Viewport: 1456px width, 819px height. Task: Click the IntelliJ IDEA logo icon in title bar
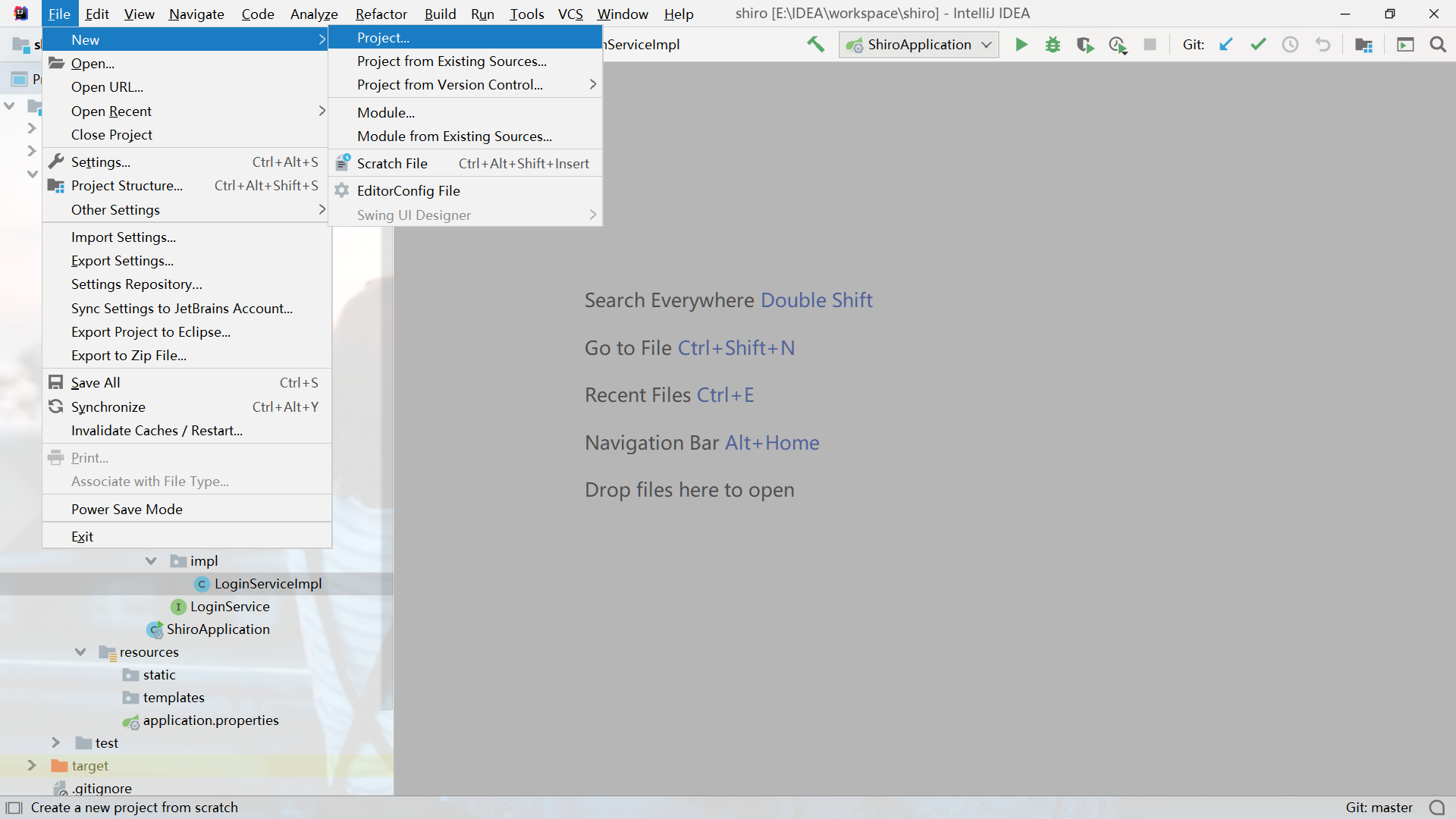[21, 13]
